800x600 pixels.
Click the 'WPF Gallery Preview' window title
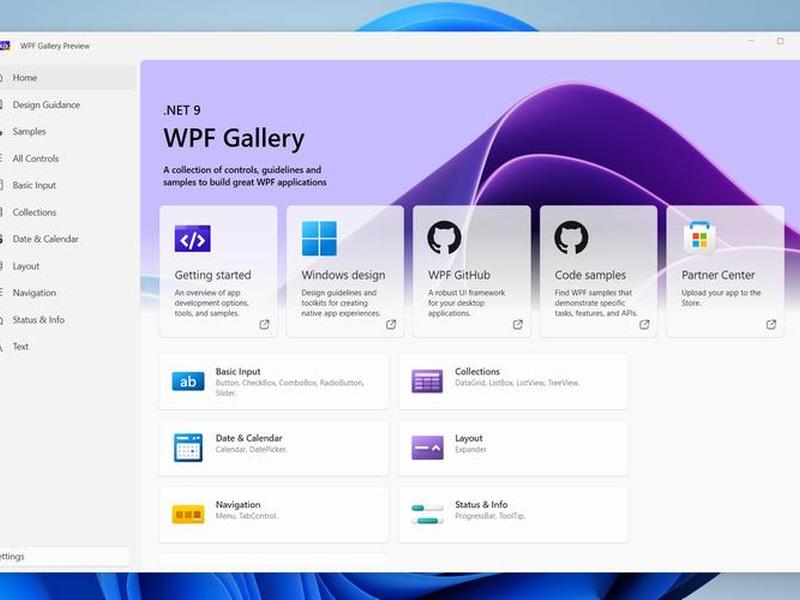point(55,46)
